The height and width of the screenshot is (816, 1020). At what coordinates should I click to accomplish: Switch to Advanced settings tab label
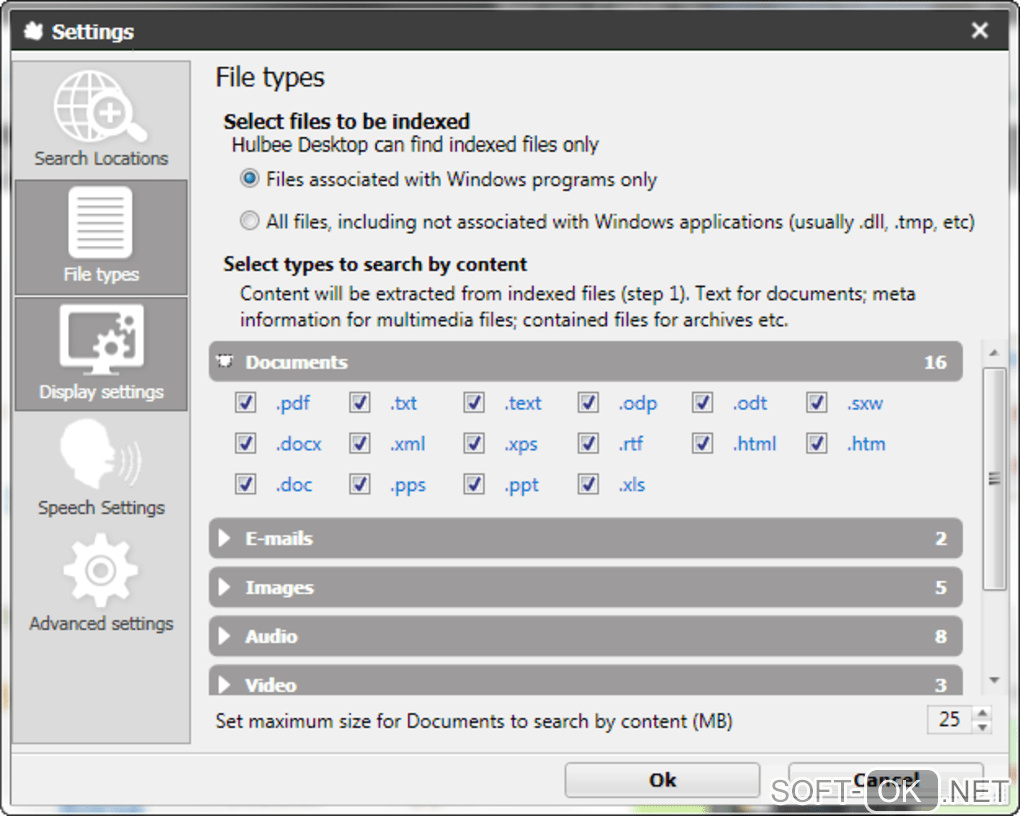pos(101,623)
